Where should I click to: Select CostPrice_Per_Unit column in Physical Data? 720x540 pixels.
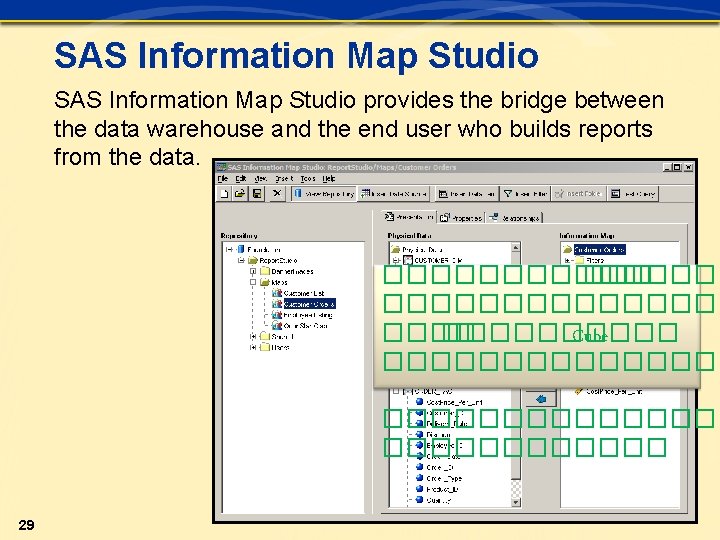454,402
